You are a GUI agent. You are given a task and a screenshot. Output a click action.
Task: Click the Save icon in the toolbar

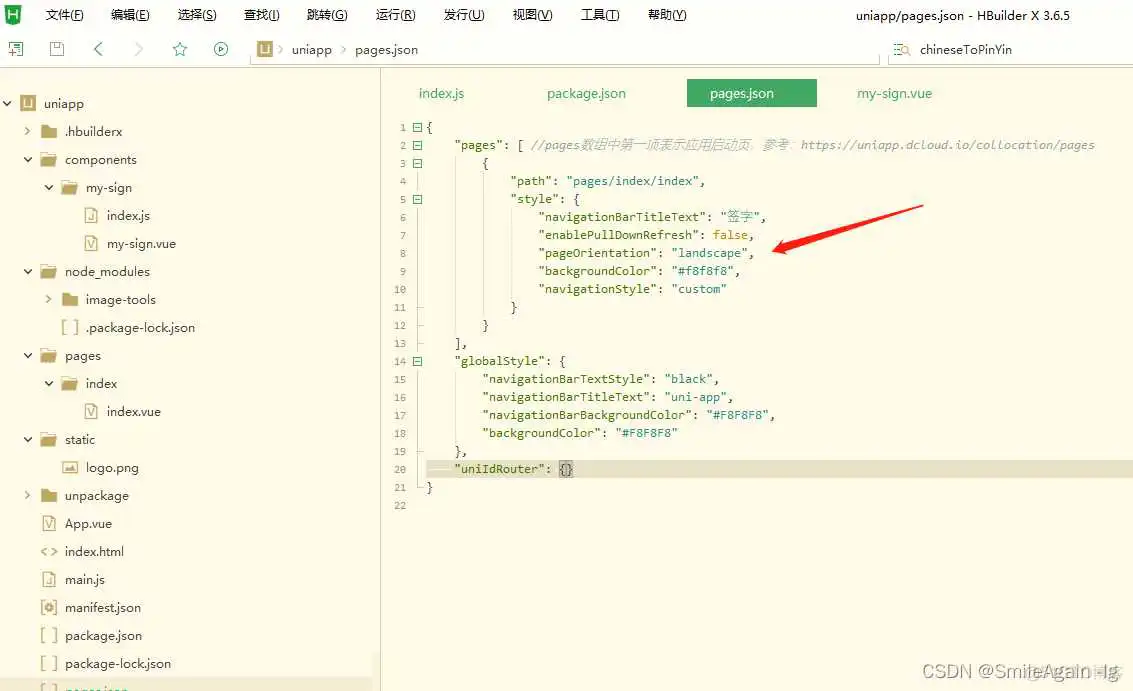pos(56,48)
